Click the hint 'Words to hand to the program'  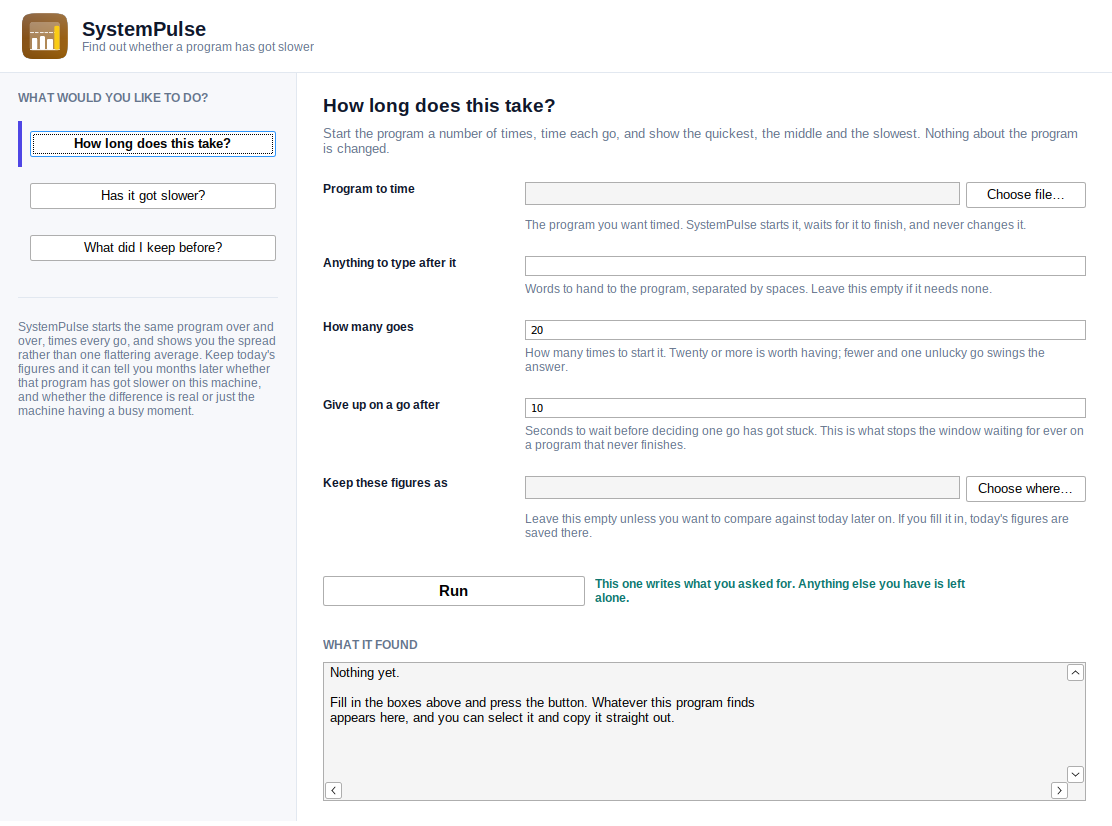tap(758, 289)
